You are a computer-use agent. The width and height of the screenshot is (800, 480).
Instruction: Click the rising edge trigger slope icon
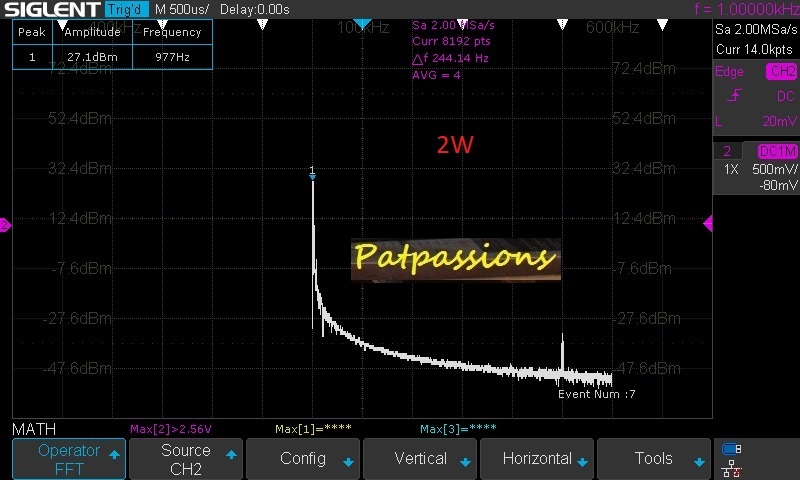(735, 96)
